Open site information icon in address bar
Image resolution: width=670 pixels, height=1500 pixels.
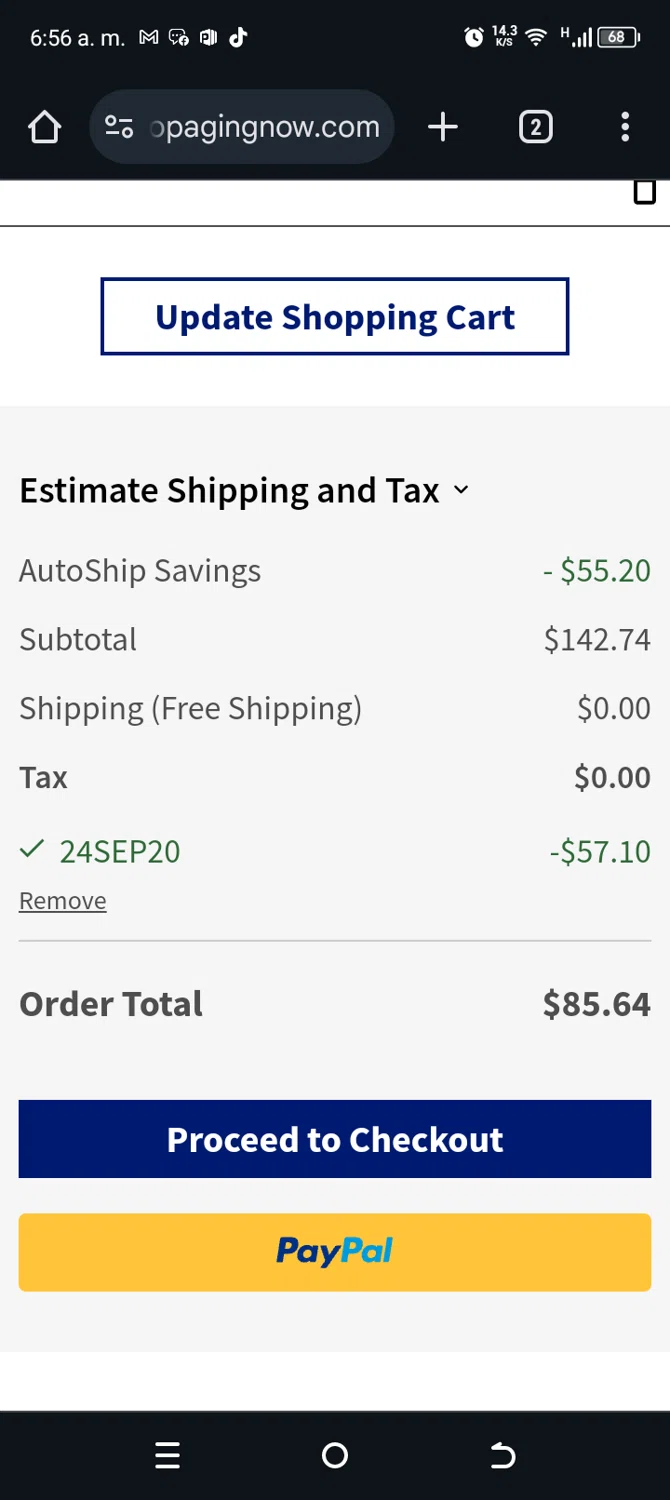click(119, 127)
